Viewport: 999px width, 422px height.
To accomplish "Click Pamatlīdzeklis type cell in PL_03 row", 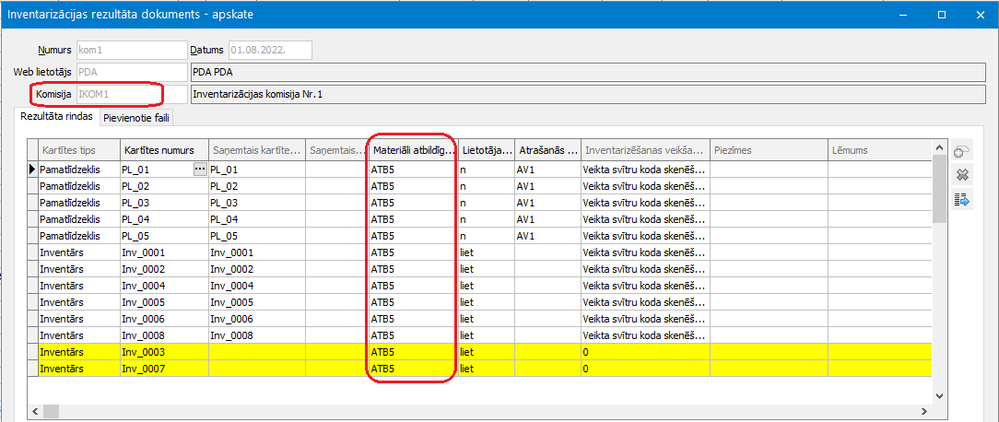I will [79, 202].
